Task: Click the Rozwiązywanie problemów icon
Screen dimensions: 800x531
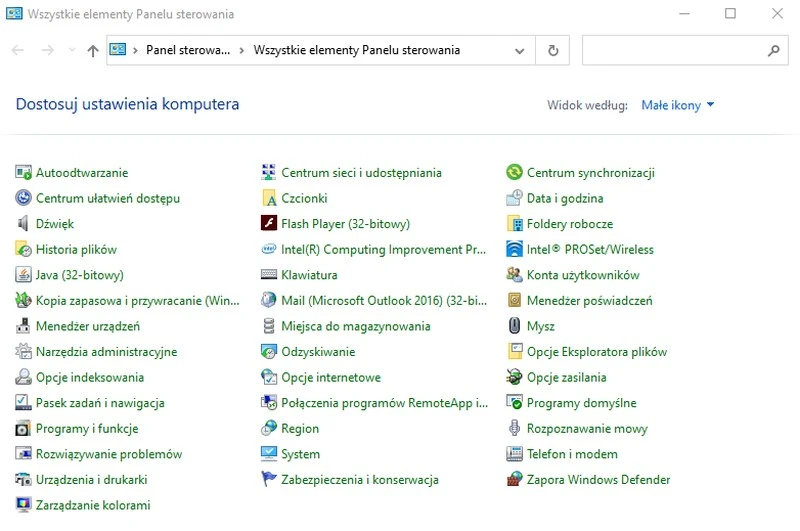Action: (x=23, y=454)
